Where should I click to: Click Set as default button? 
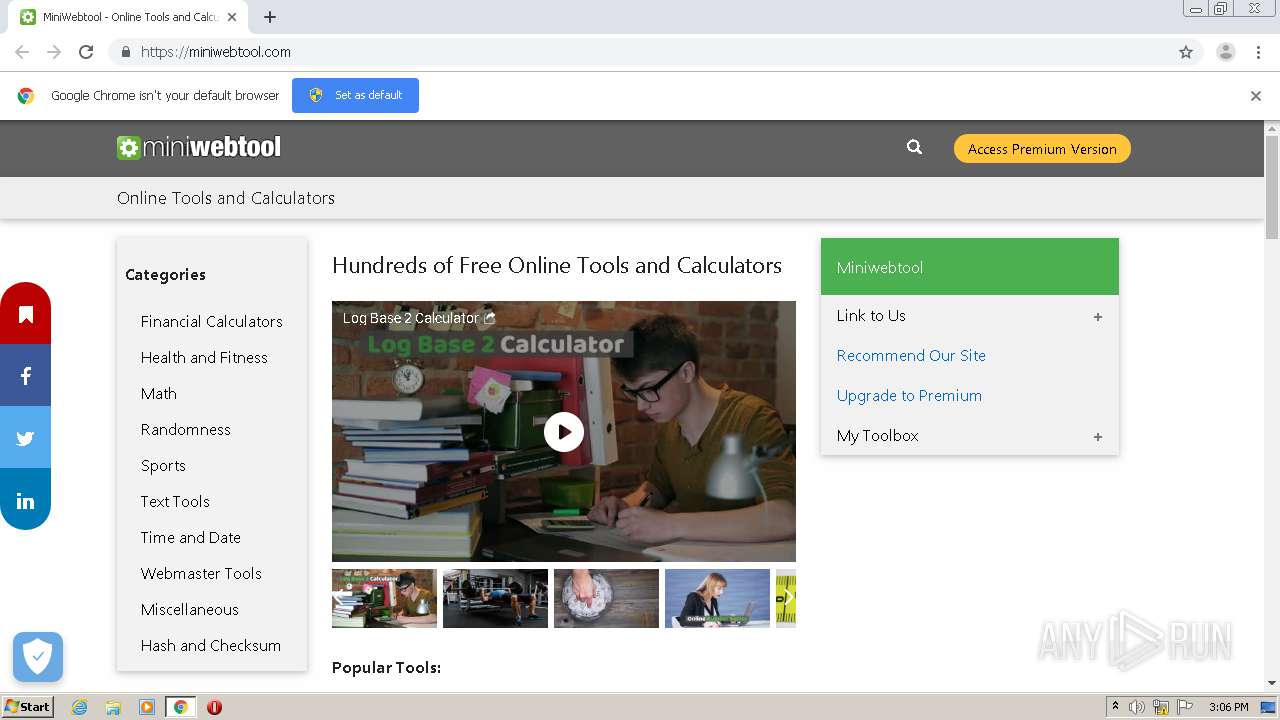point(355,95)
